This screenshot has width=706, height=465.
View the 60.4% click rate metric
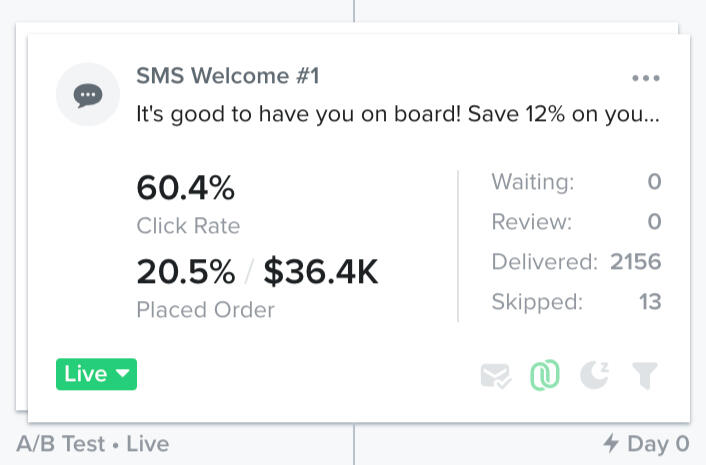pos(185,187)
